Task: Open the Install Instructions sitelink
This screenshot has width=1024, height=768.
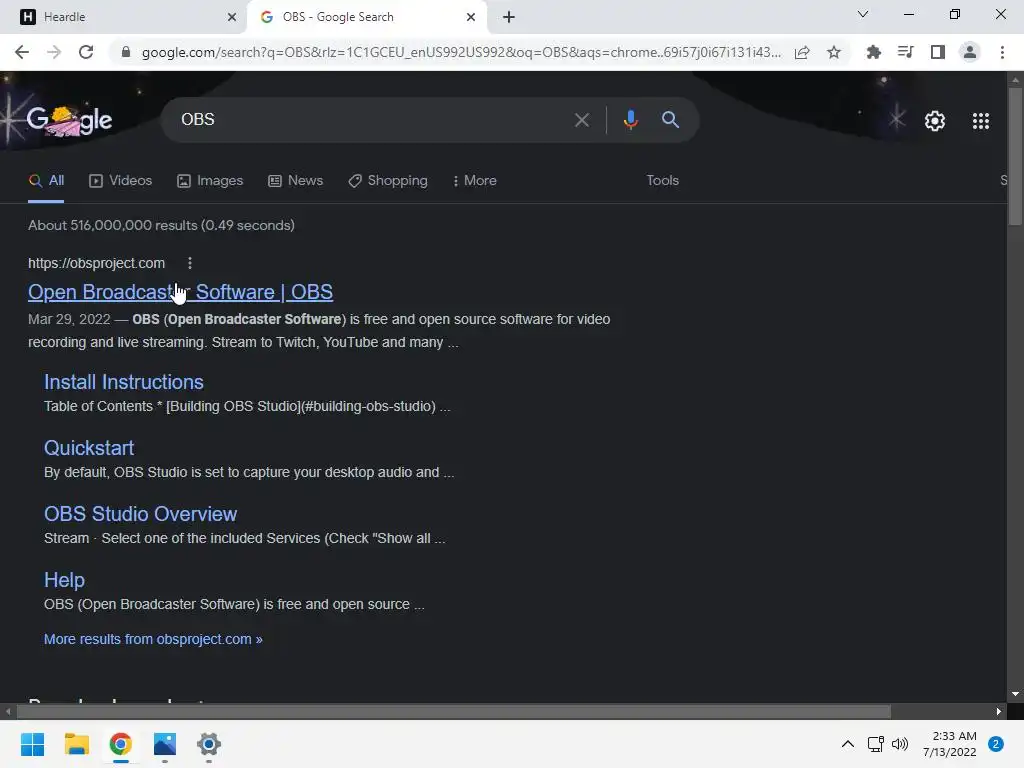Action: click(x=123, y=382)
